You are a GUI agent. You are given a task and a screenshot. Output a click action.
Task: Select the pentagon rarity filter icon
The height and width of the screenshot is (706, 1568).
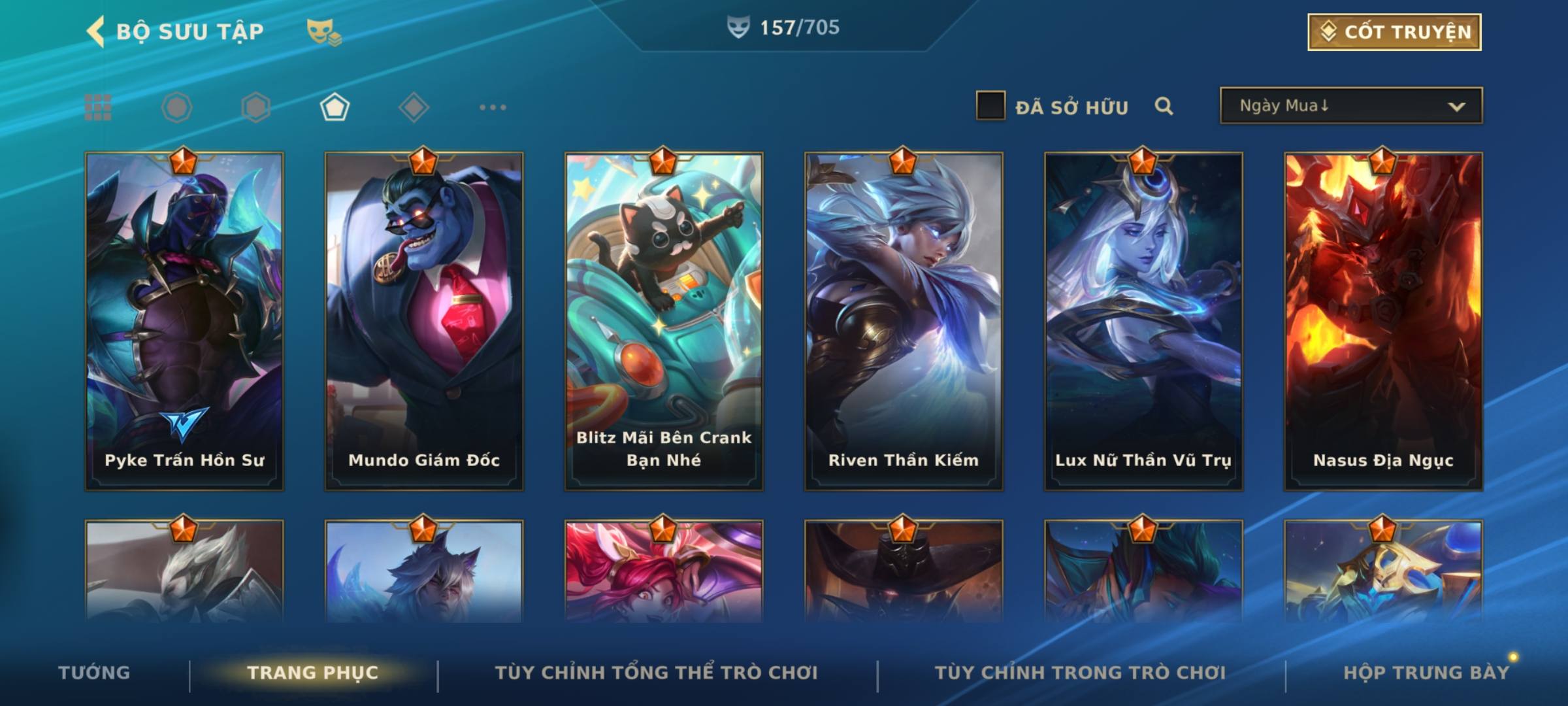pyautogui.click(x=335, y=107)
